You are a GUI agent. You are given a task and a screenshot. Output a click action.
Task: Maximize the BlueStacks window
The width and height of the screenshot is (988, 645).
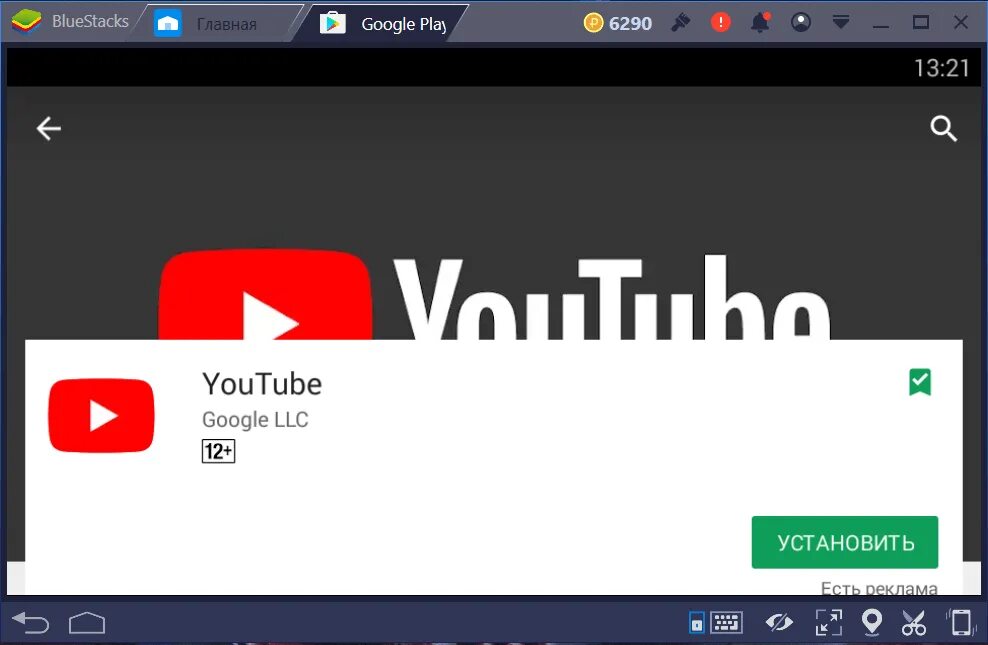[x=921, y=23]
